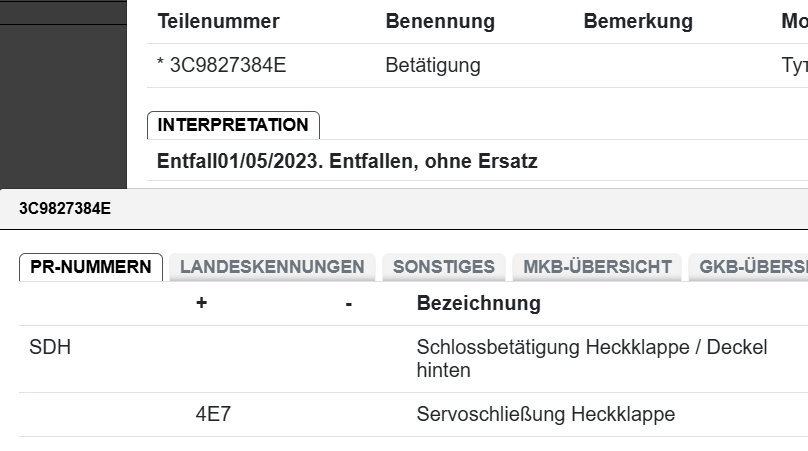Click the Benennung column header
This screenshot has height=451, width=808.
440,21
